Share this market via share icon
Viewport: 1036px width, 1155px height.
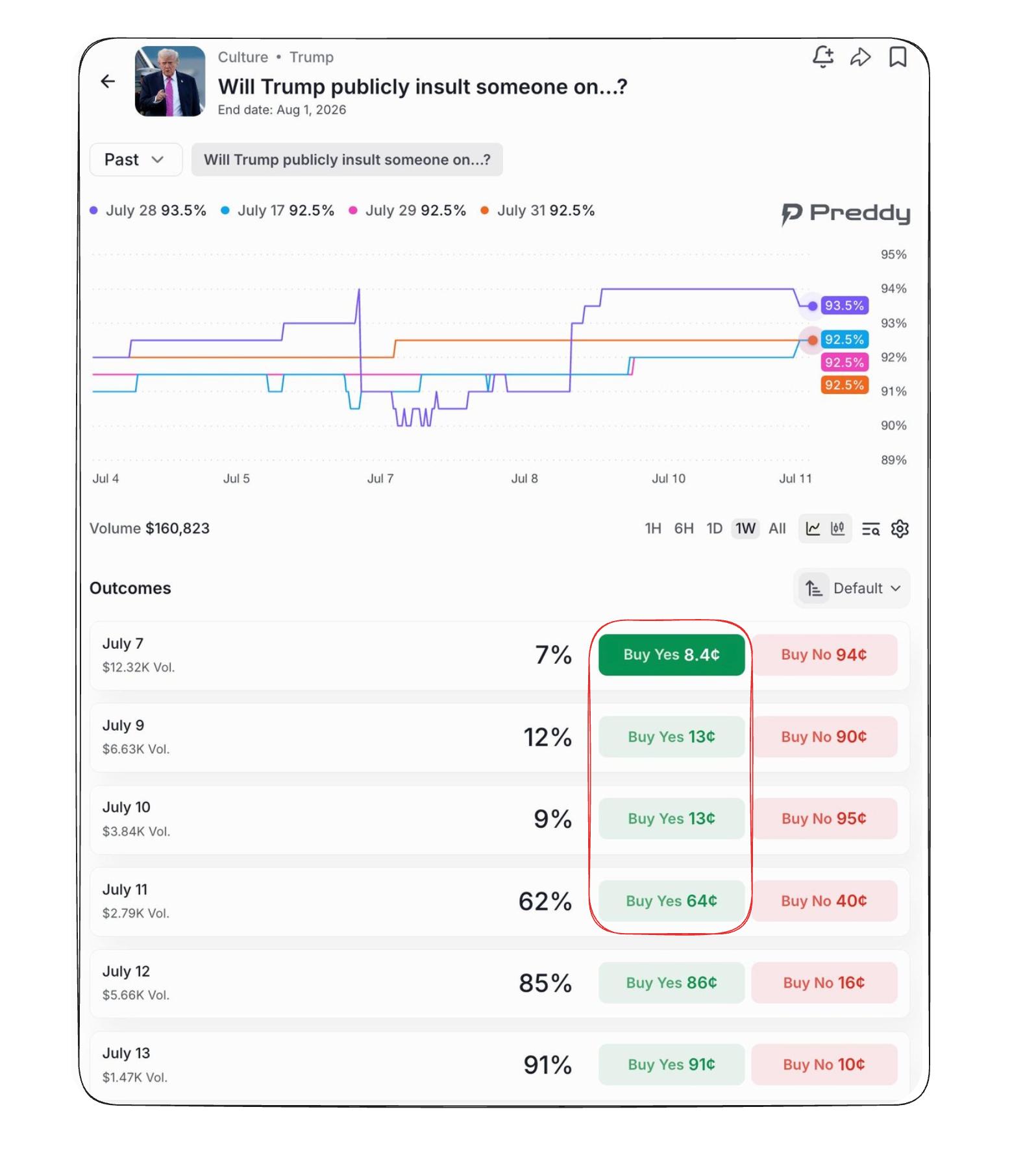860,57
